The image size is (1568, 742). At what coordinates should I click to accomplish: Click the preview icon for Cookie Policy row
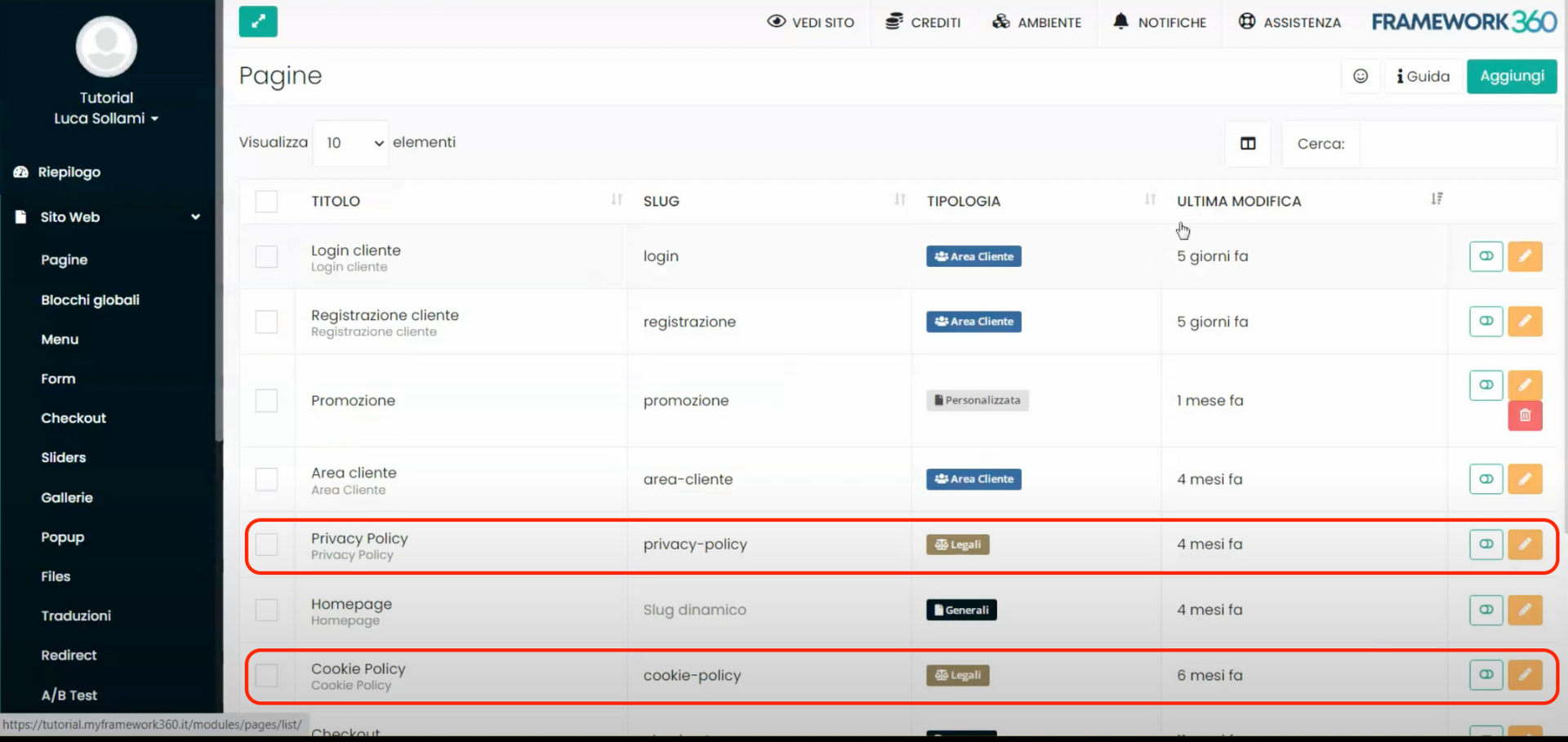click(x=1486, y=675)
